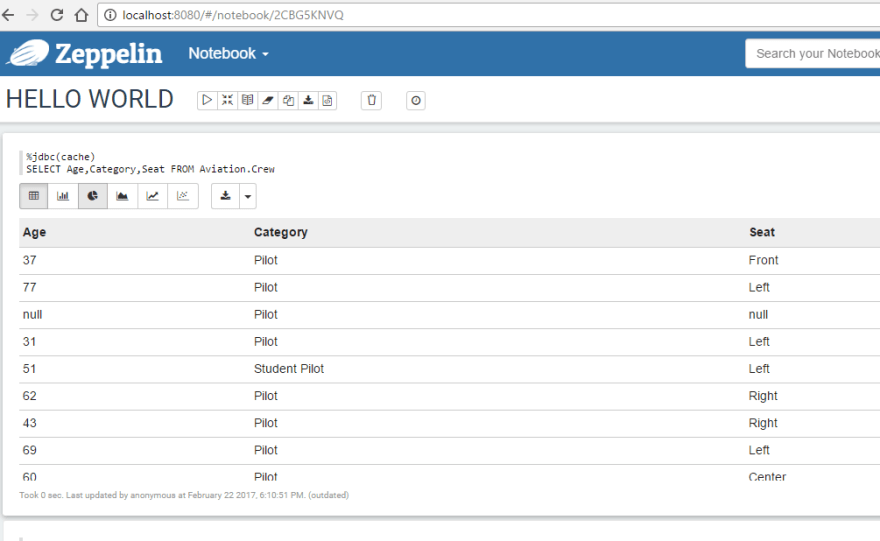880x541 pixels.
Task: Select the Student Pilot category cell
Action: pos(289,369)
